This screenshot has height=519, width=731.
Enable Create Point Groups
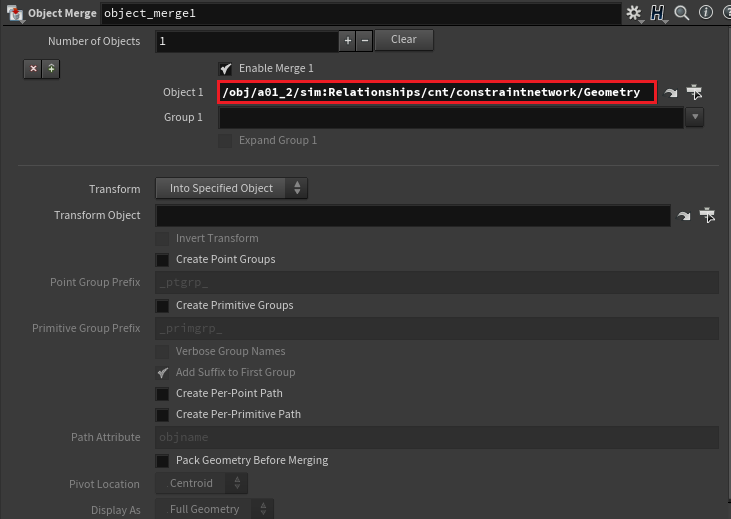click(162, 259)
